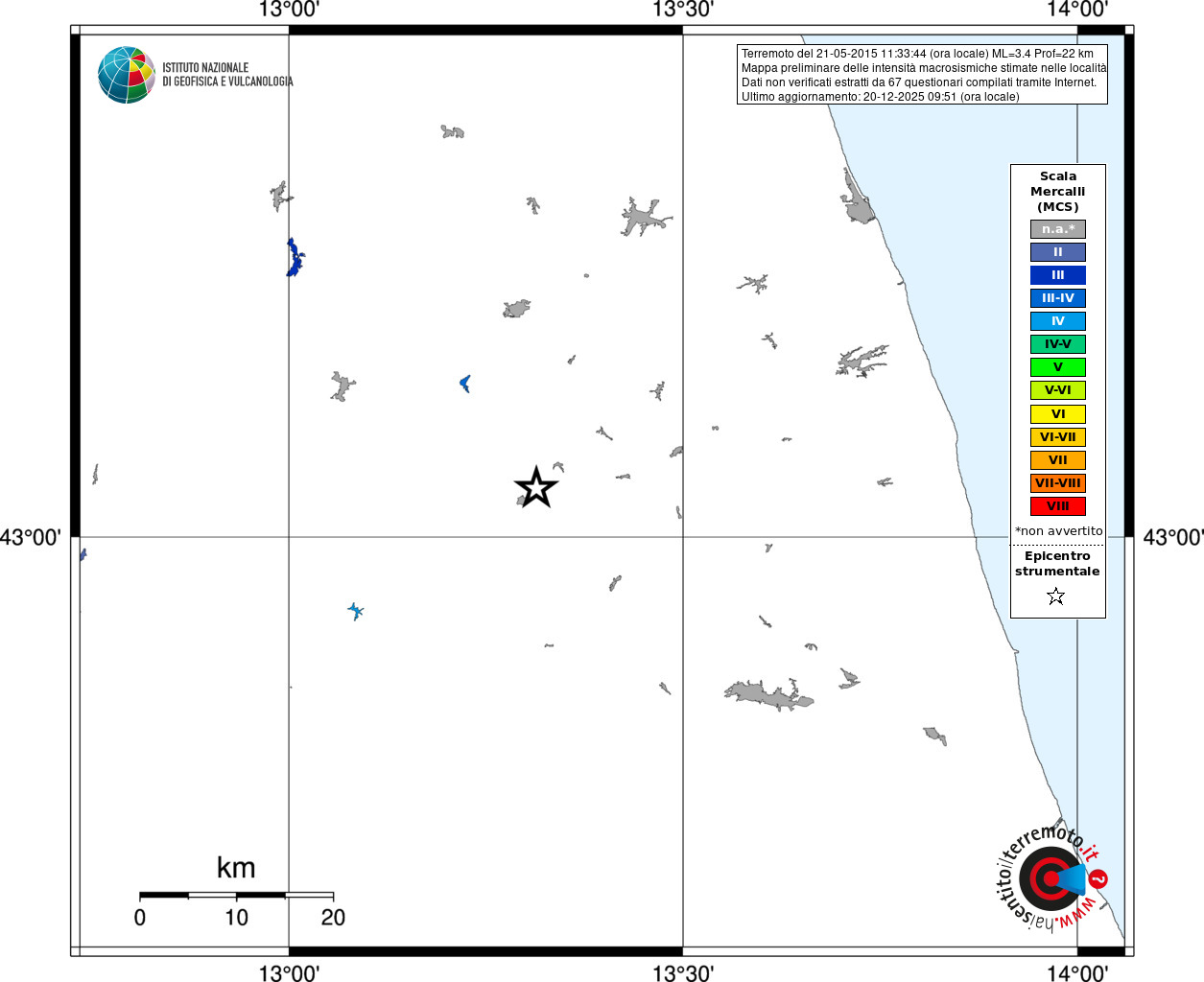Screen dimensions: 1204x982
Task: Click the earthquake info text box
Action: click(x=922, y=75)
